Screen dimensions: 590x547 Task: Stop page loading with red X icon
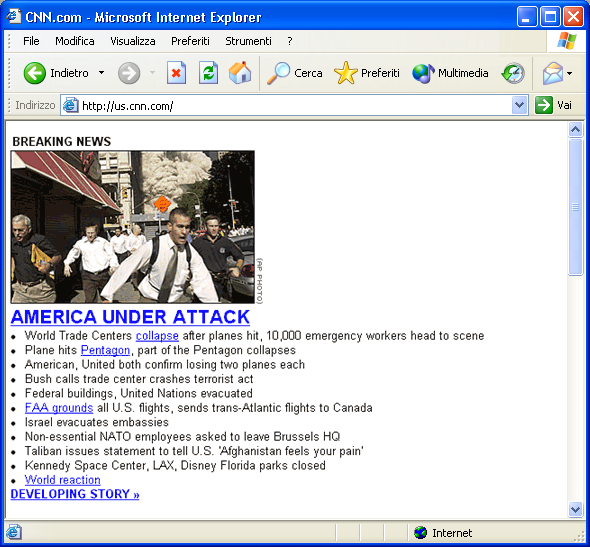pyautogui.click(x=176, y=73)
